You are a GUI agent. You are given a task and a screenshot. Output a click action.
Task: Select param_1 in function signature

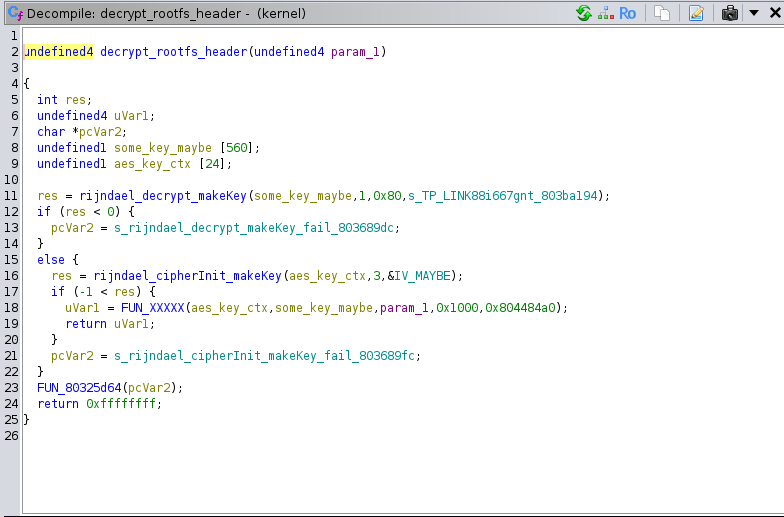(355, 52)
